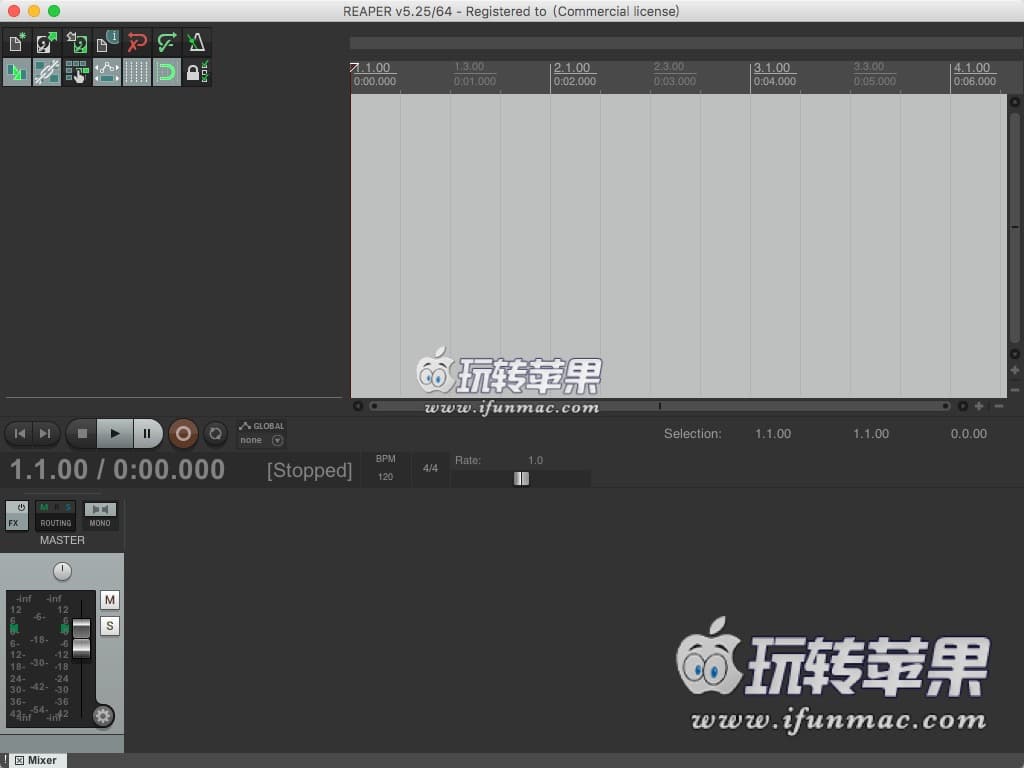Screen dimensions: 1024x768
Task: Toggle the repeat loop button
Action: pos(215,434)
